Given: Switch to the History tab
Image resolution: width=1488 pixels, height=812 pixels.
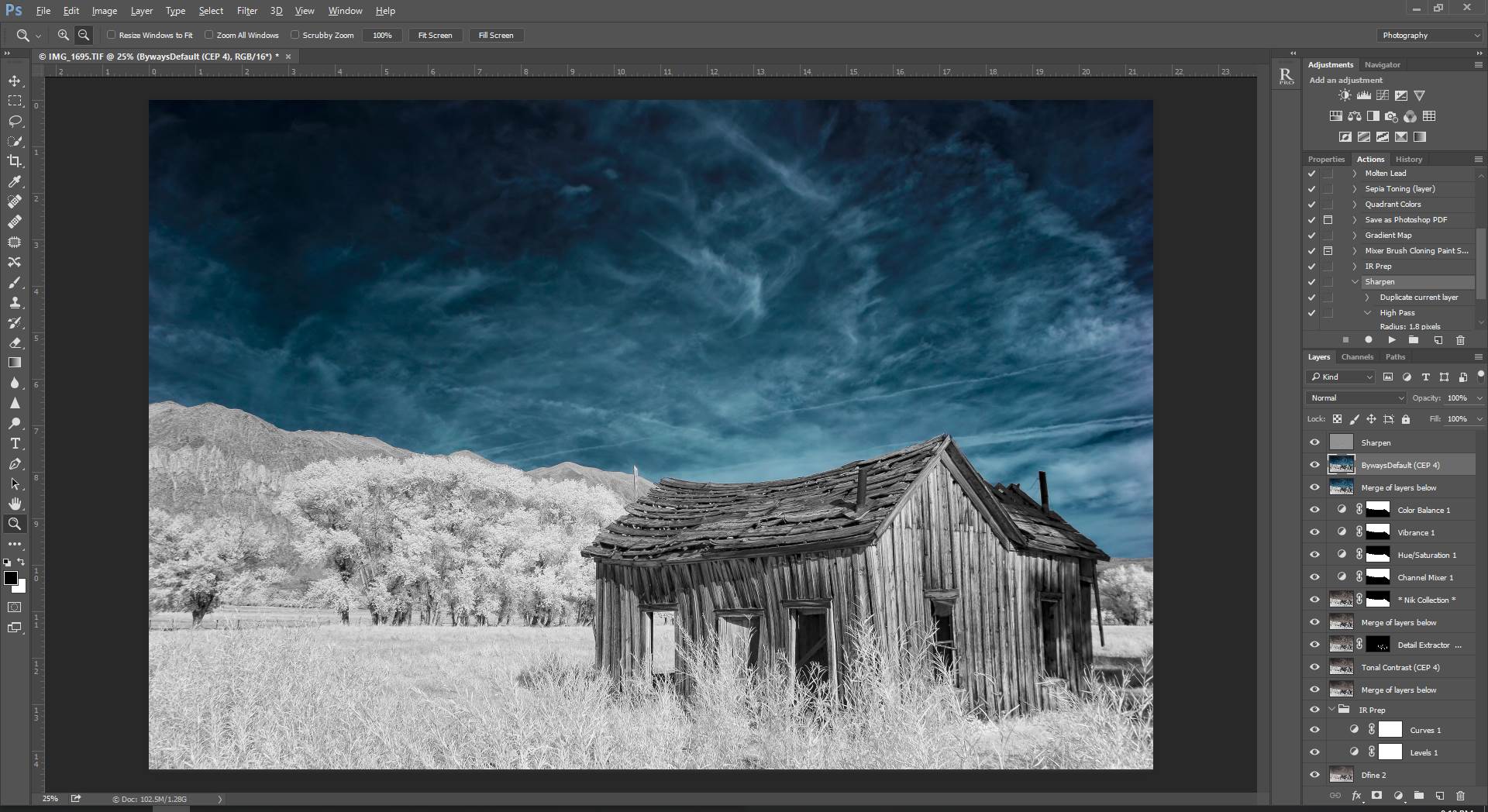Looking at the screenshot, I should coord(1409,159).
